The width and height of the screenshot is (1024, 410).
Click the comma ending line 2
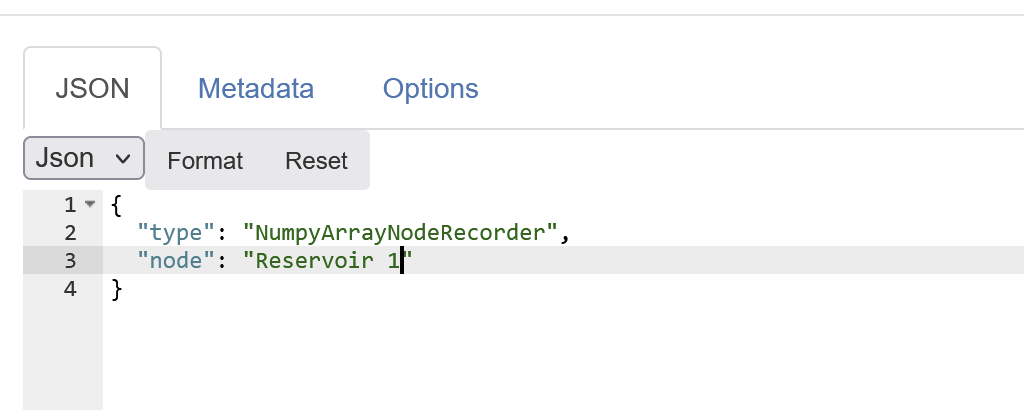coord(564,235)
